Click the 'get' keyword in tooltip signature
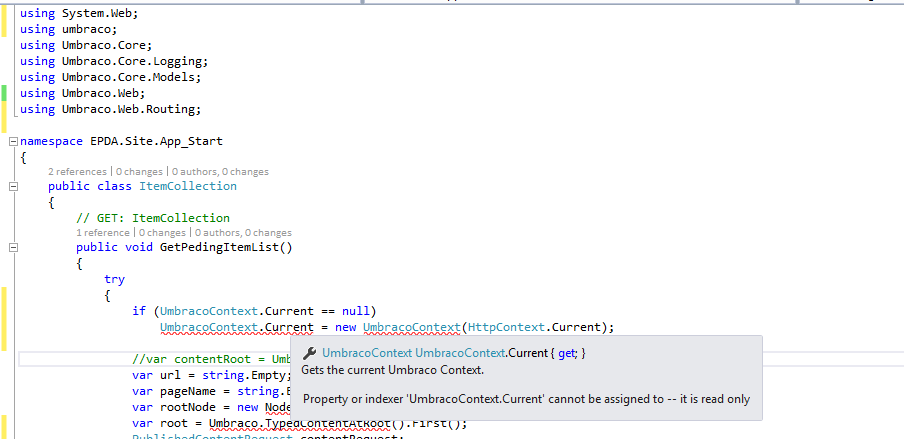 point(566,353)
